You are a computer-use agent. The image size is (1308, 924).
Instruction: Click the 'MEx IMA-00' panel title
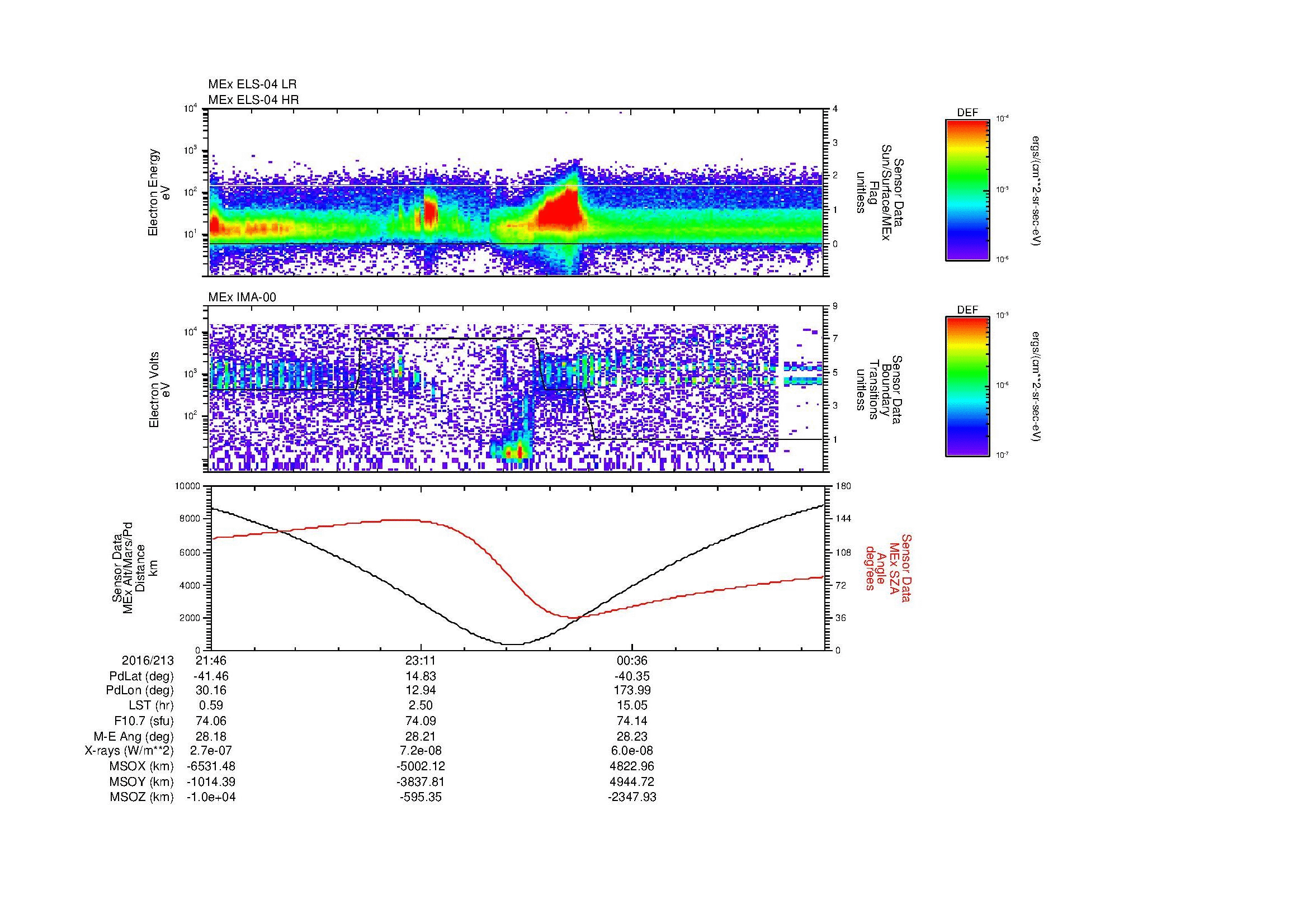tap(242, 297)
